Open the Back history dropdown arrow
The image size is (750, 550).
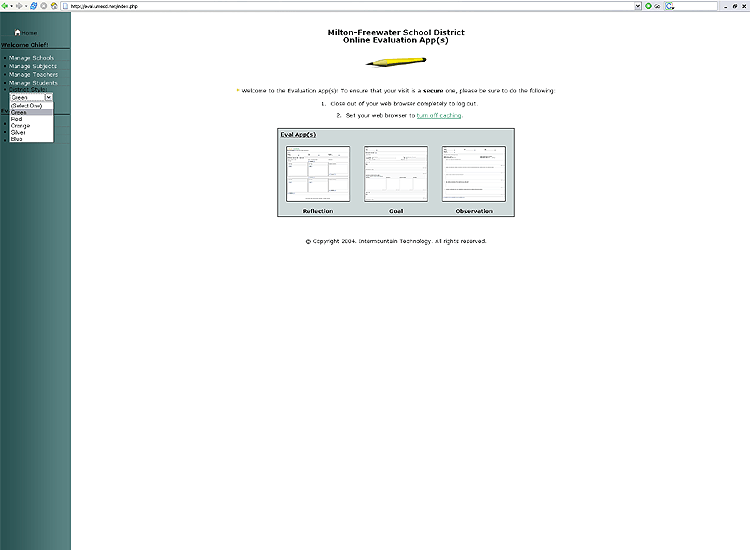click(x=11, y=6)
